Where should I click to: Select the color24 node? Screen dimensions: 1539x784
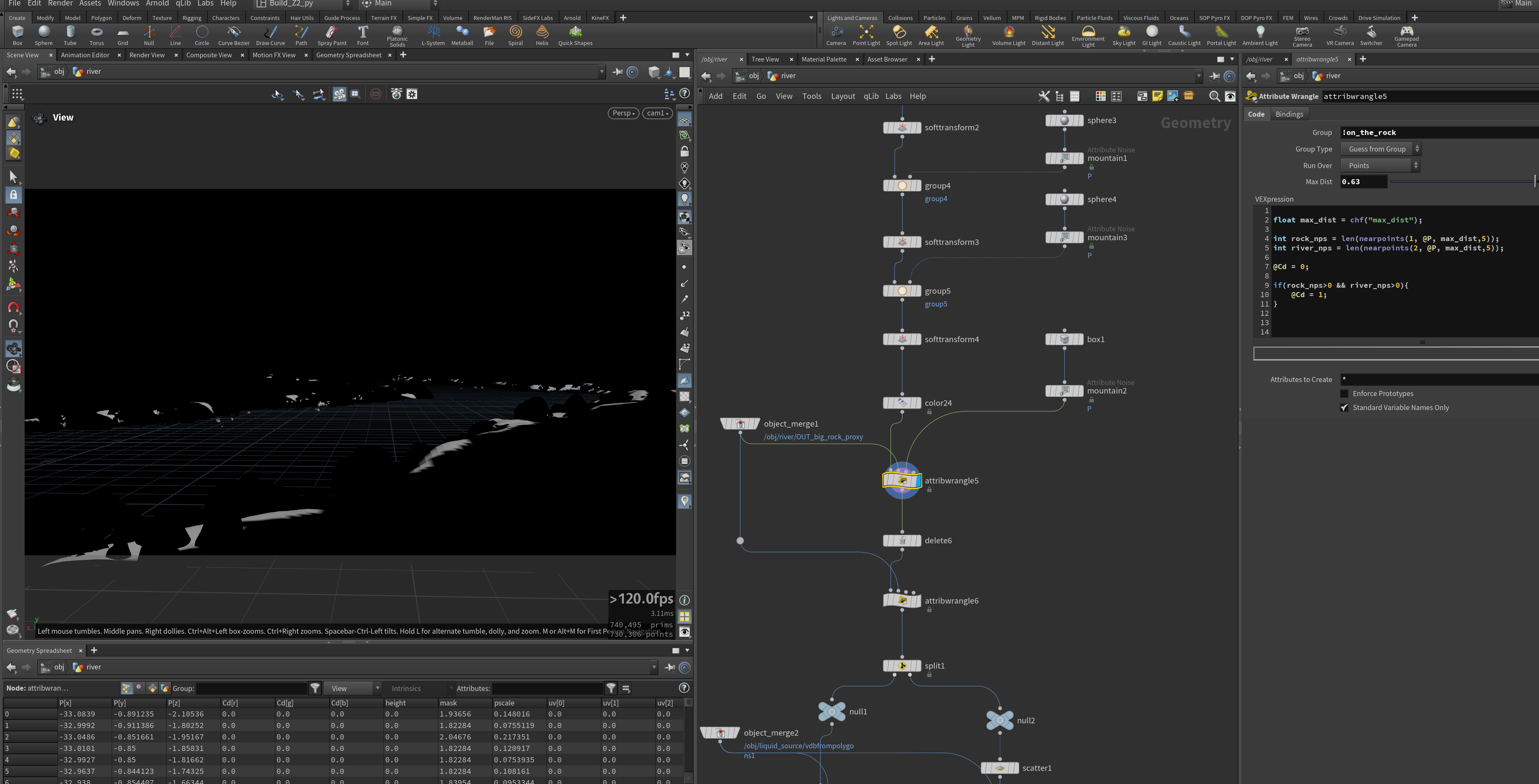pos(902,403)
